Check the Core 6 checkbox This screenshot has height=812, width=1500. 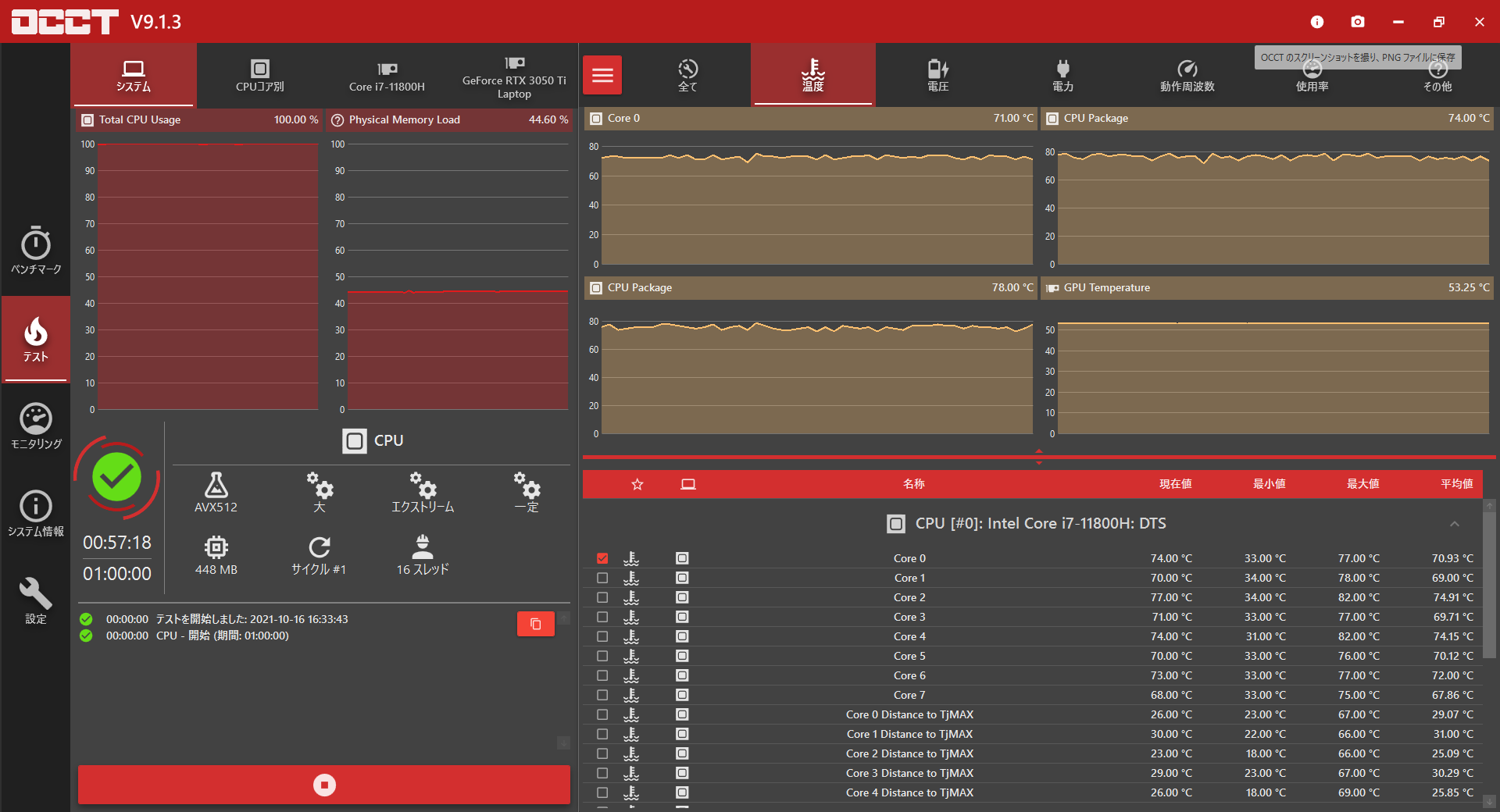tap(602, 675)
